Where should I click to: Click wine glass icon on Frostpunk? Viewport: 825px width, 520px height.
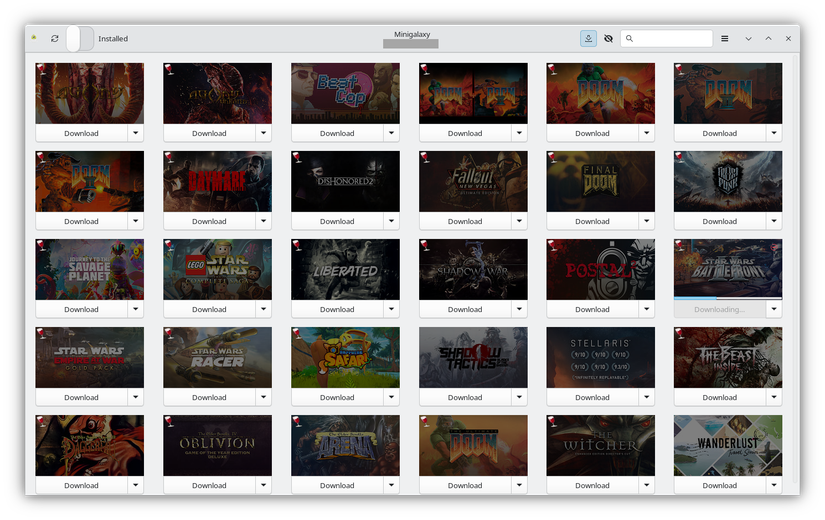click(x=679, y=157)
